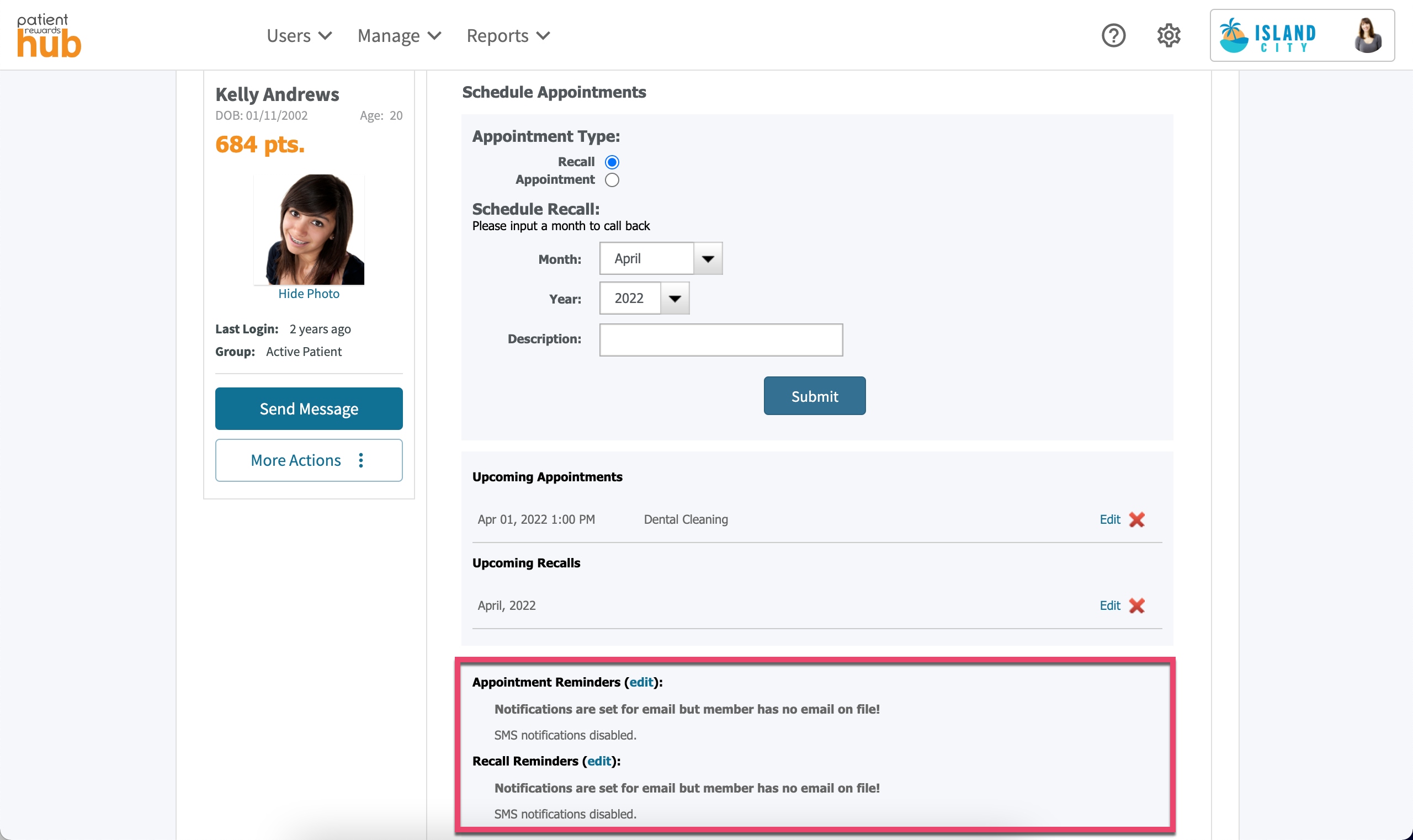The image size is (1413, 840).
Task: Click the Hide Photo link
Action: tap(309, 294)
